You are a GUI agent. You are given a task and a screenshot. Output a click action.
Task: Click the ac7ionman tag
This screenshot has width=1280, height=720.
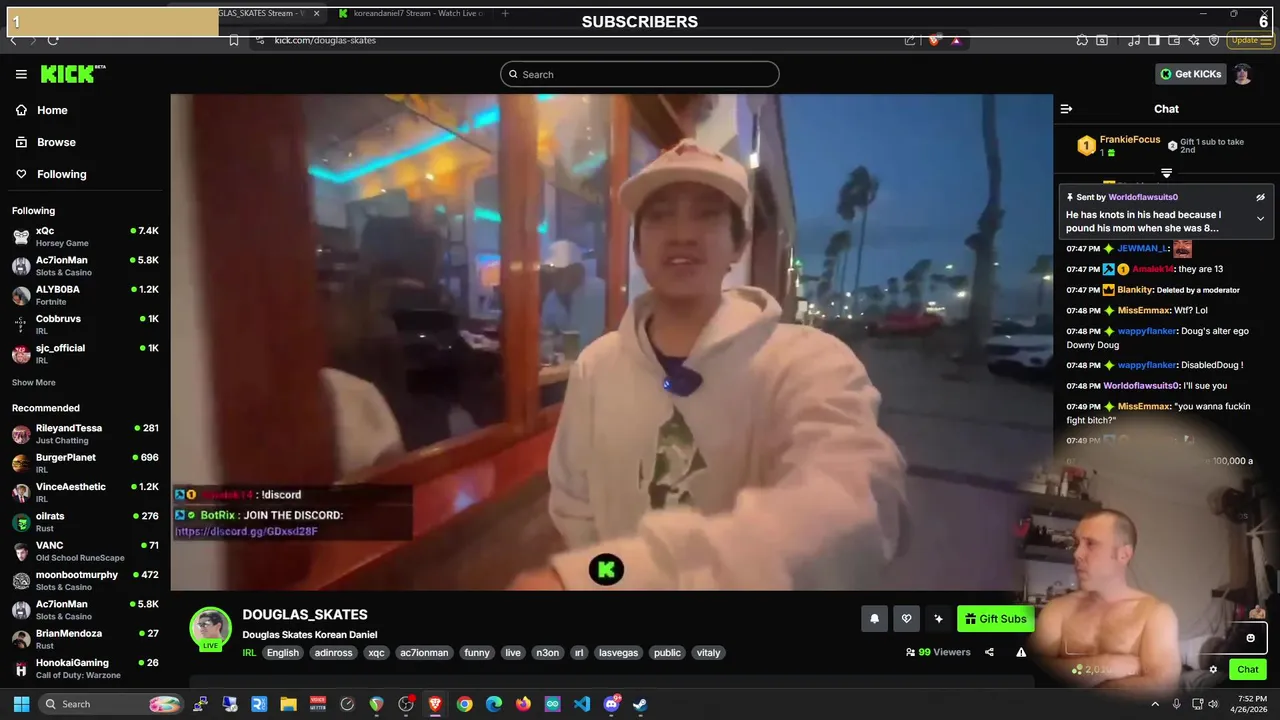click(424, 653)
